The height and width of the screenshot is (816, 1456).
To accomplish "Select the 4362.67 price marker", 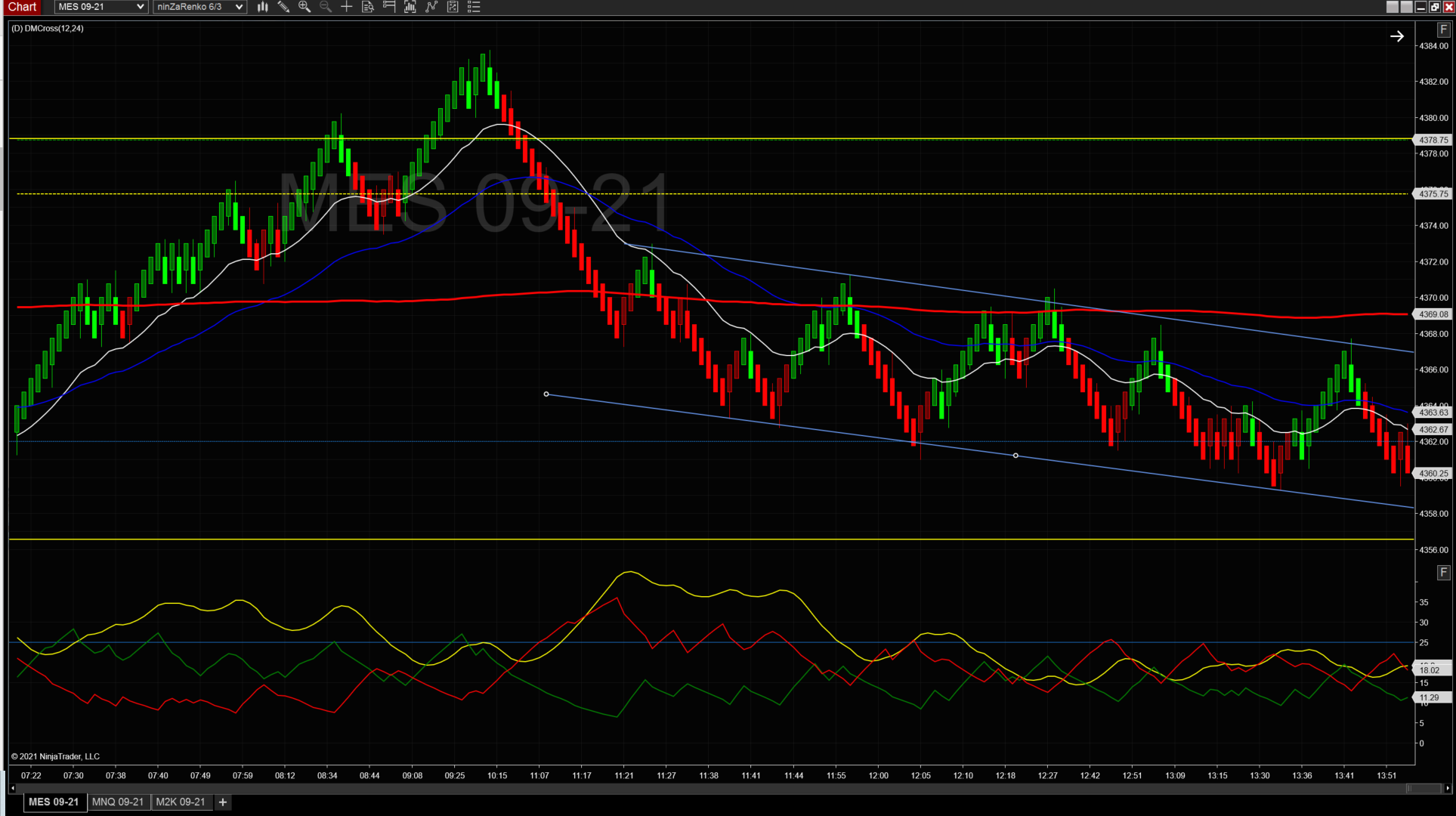I will point(1433,429).
